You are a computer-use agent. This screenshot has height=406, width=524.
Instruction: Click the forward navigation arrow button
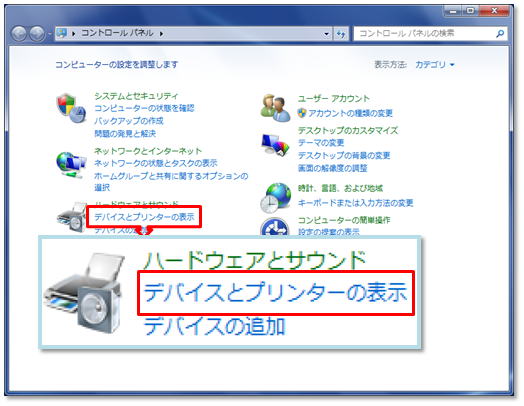click(x=37, y=34)
